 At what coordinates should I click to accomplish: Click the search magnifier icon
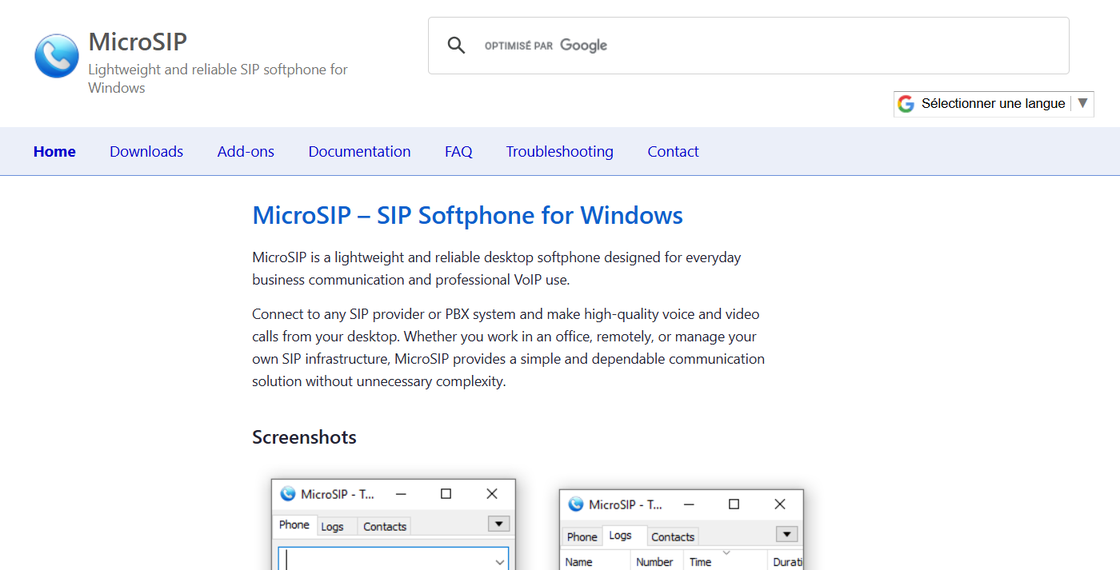(456, 46)
